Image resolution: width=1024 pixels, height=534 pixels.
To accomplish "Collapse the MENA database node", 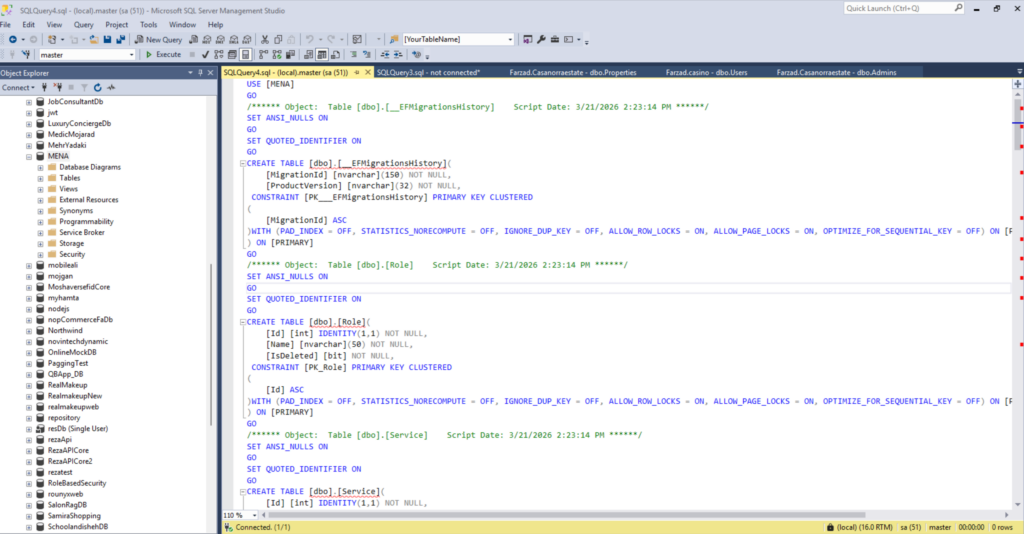I will coord(29,157).
